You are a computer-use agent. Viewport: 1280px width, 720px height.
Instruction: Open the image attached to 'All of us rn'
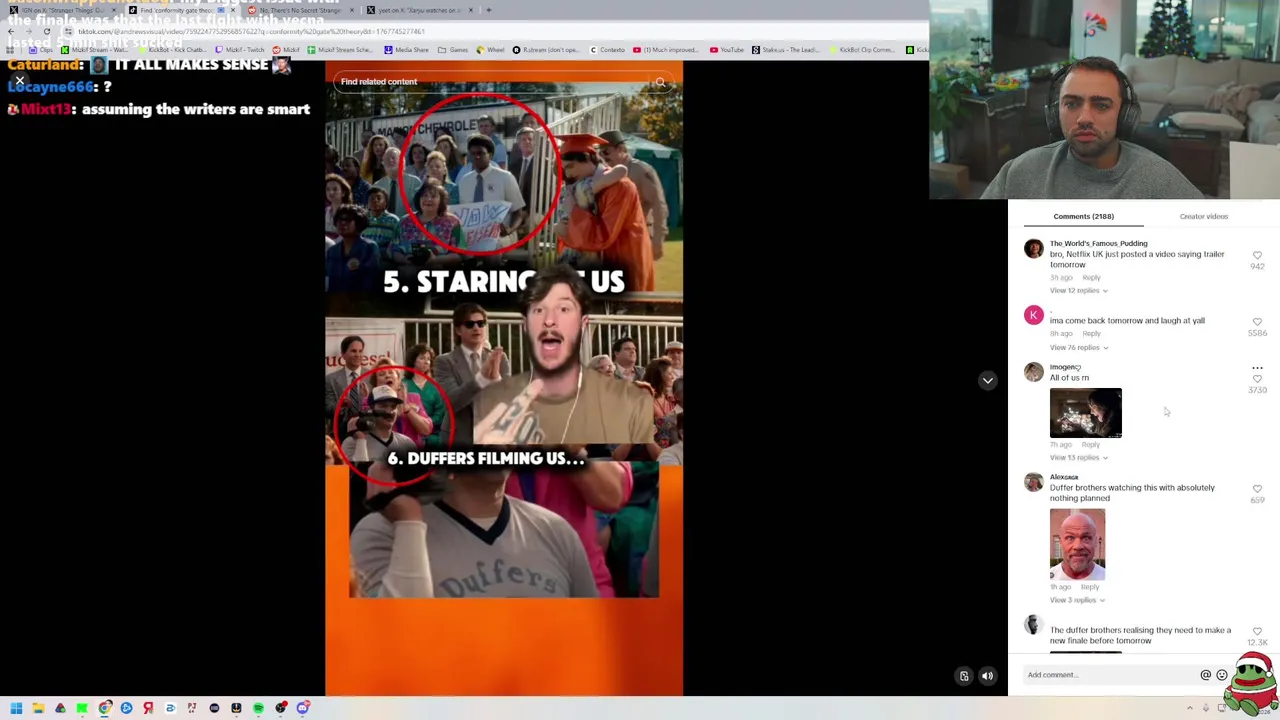coord(1086,413)
